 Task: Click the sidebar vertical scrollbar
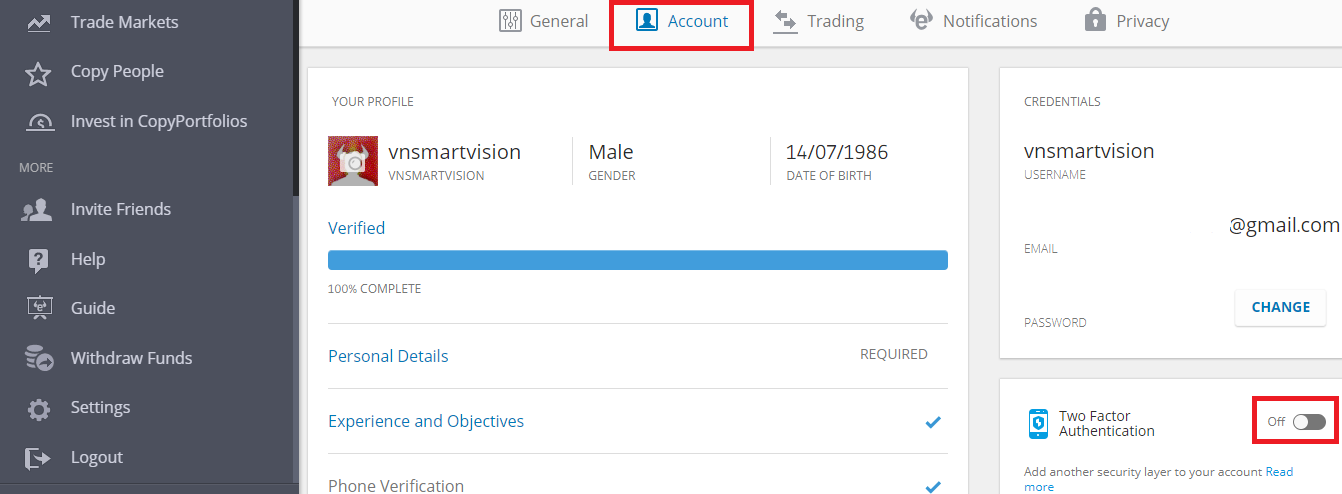point(296,98)
